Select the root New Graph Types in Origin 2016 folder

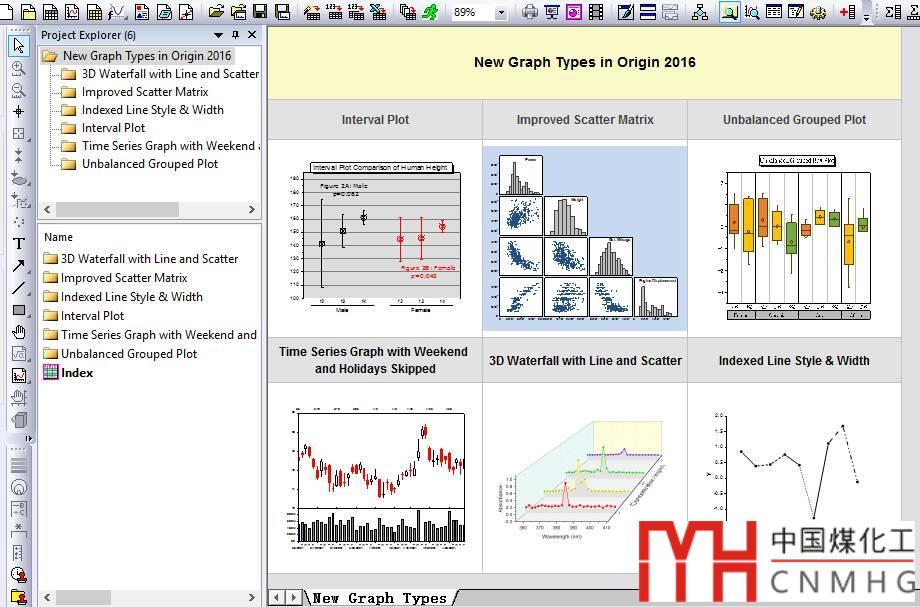(x=146, y=56)
